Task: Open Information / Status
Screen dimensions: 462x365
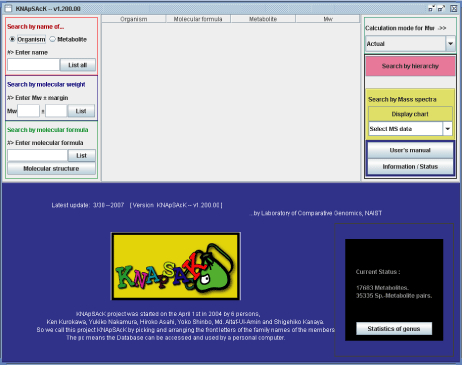Action: coord(410,167)
